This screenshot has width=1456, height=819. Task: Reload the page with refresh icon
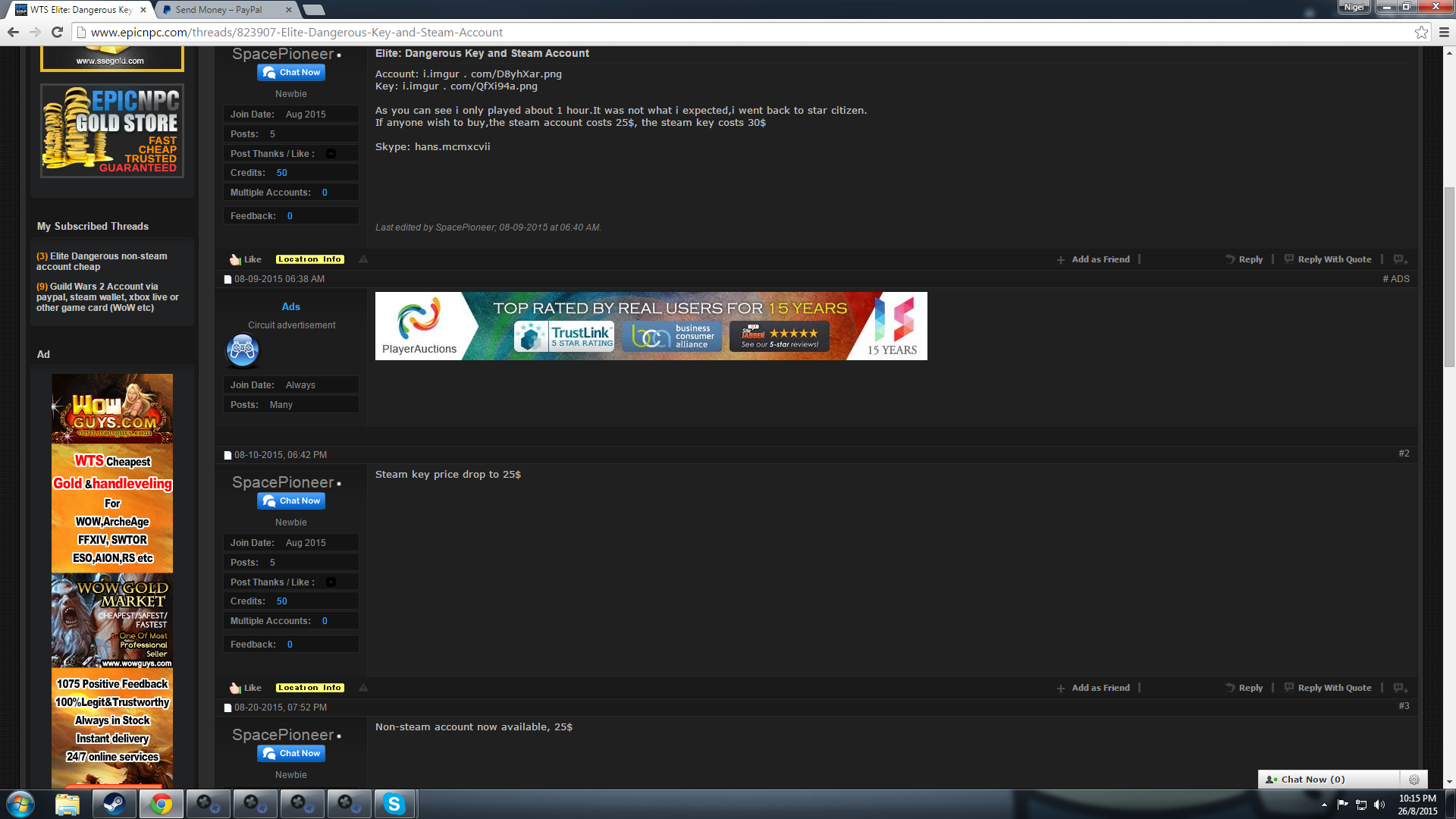pyautogui.click(x=57, y=32)
